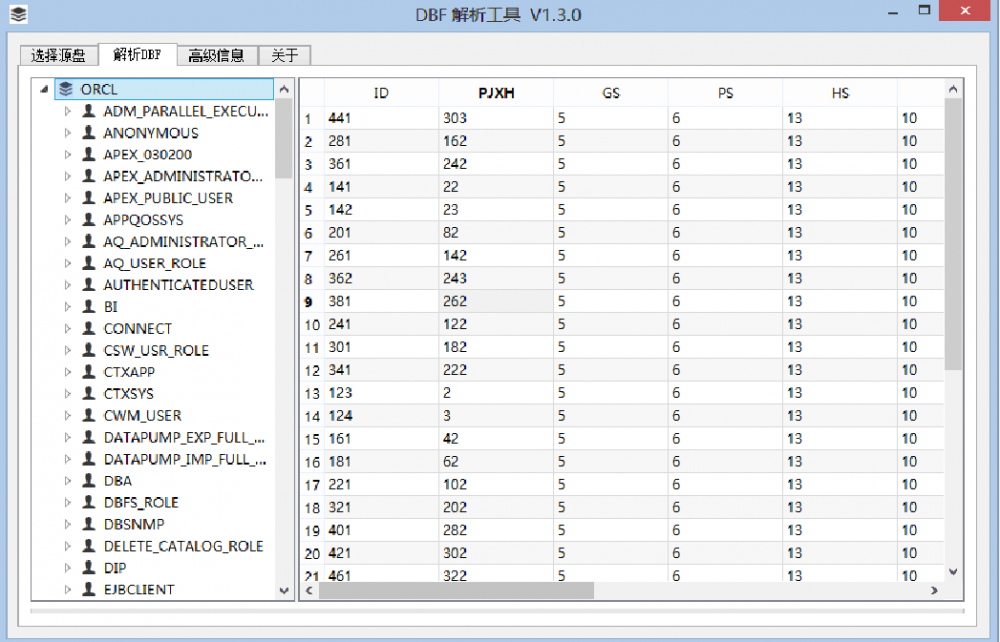Click tree panel's scroll down arrow

tap(284, 590)
